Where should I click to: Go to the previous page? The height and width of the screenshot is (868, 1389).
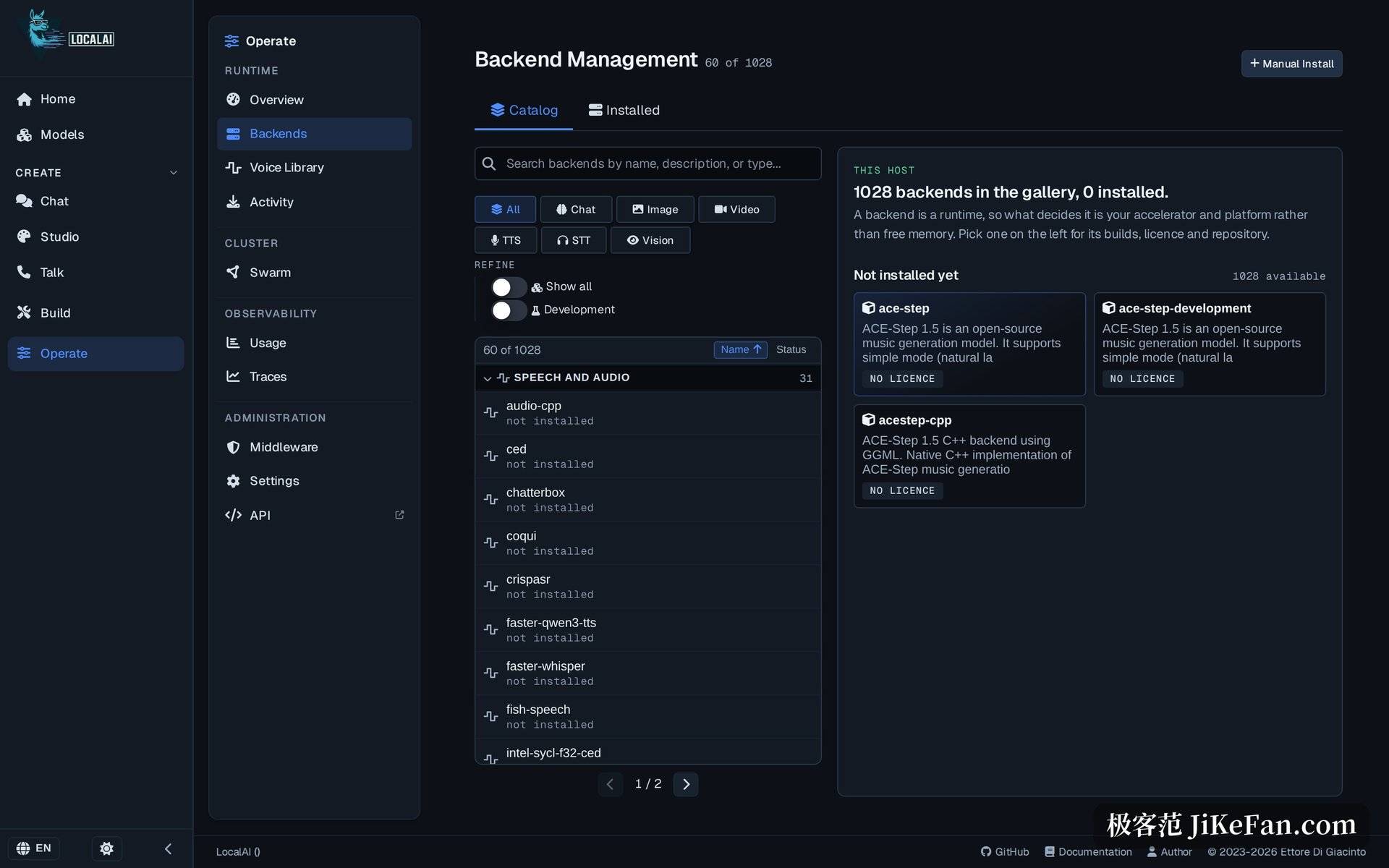coord(611,784)
